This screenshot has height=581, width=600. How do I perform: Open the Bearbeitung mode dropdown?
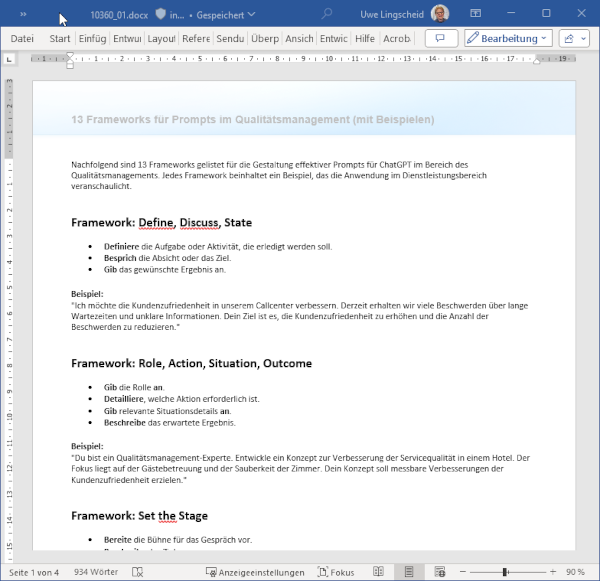coord(508,38)
